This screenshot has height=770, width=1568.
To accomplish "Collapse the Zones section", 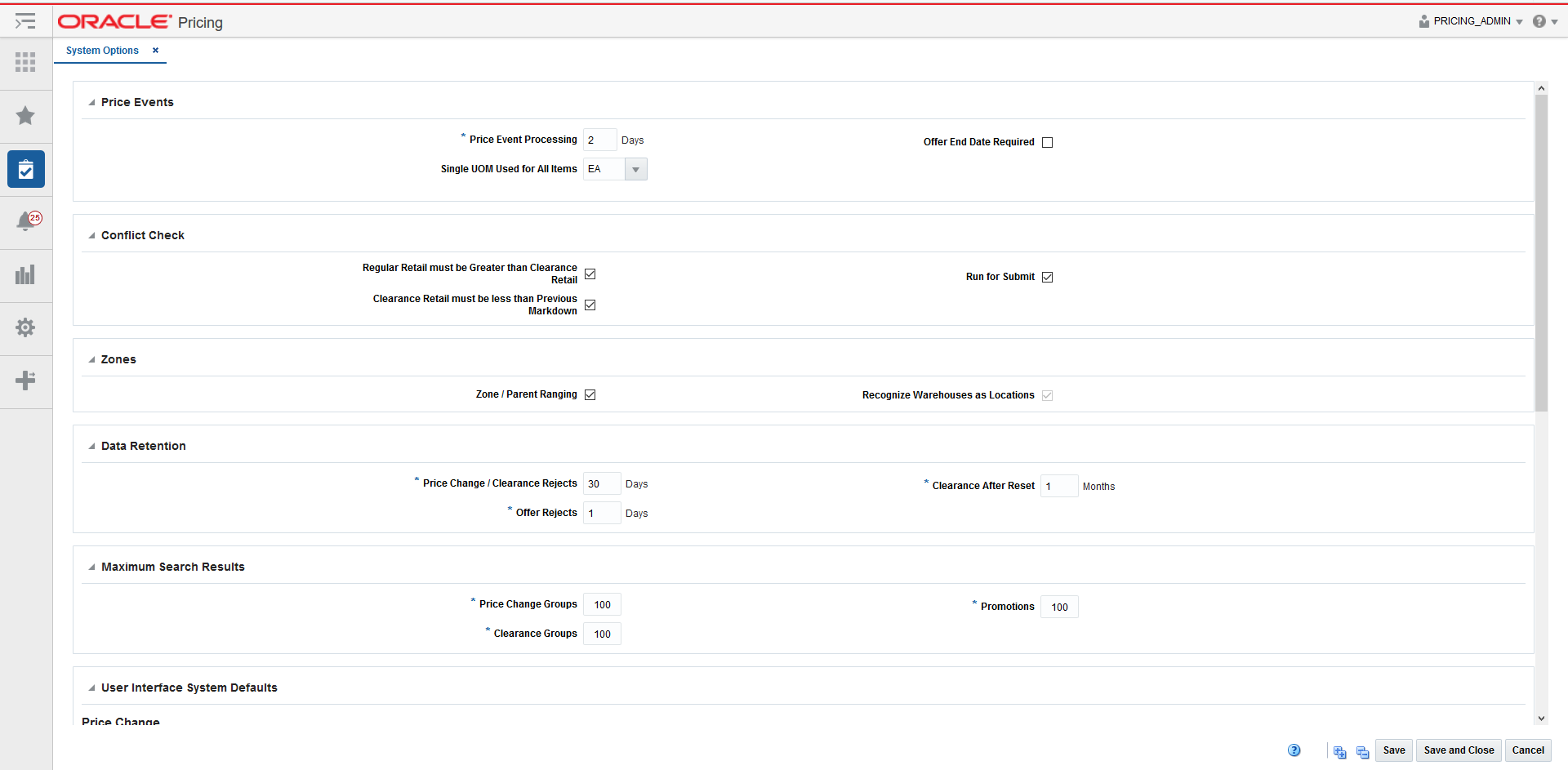I will [x=91, y=360].
